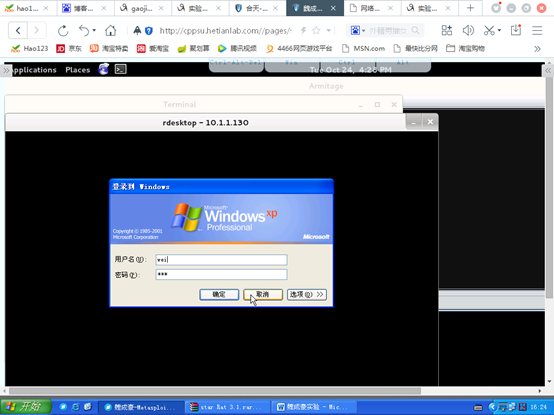Viewport: 554px width, 415px height.
Task: Open the Applications menu in Kali panel
Action: pyautogui.click(x=34, y=70)
